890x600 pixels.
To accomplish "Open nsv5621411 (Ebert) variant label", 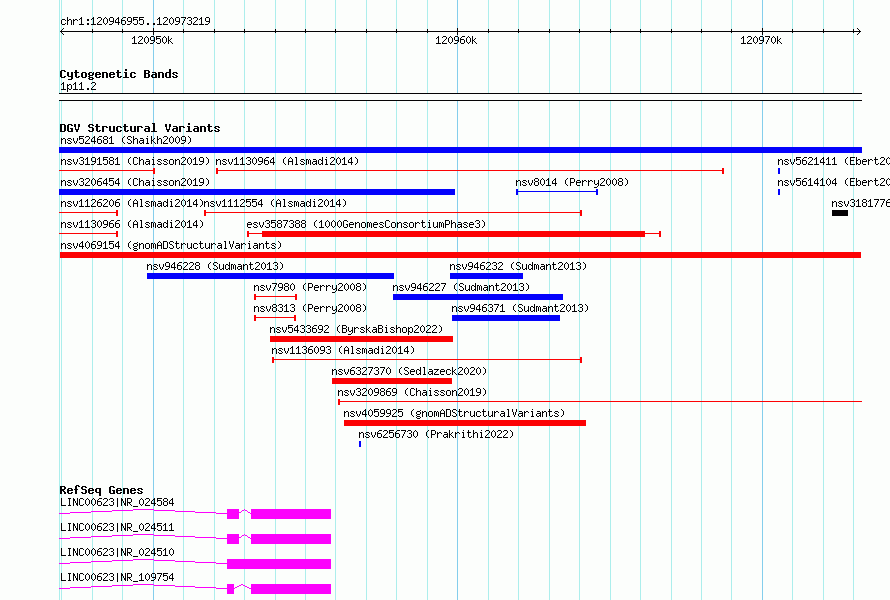I will [833, 161].
